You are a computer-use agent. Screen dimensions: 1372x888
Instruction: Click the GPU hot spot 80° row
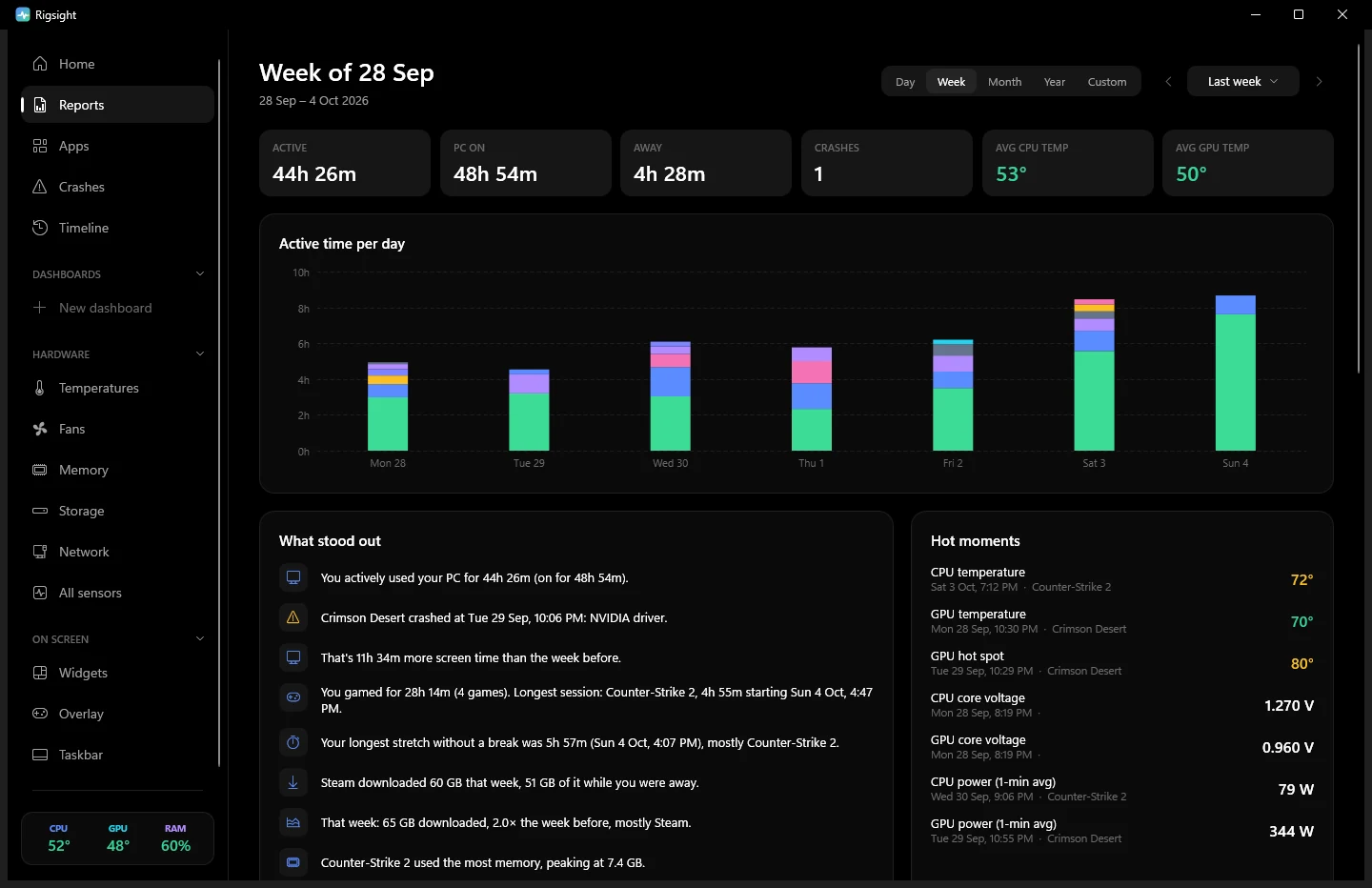(1122, 663)
